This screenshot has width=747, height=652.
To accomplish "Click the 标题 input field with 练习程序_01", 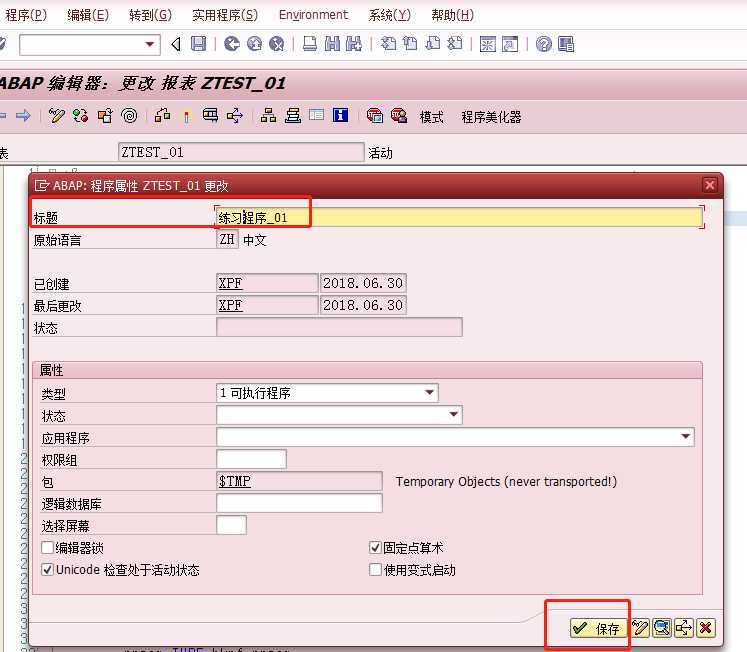I will click(459, 217).
